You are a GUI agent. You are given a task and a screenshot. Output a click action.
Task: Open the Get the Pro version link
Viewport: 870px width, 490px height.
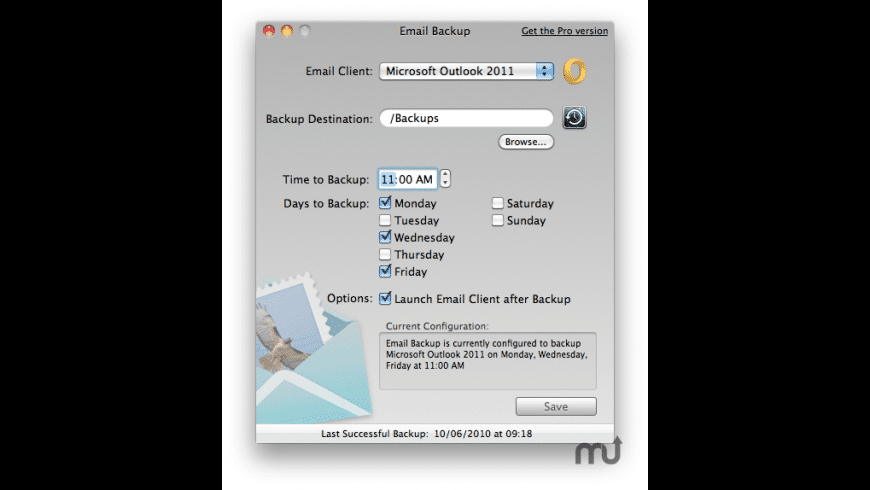tap(564, 31)
